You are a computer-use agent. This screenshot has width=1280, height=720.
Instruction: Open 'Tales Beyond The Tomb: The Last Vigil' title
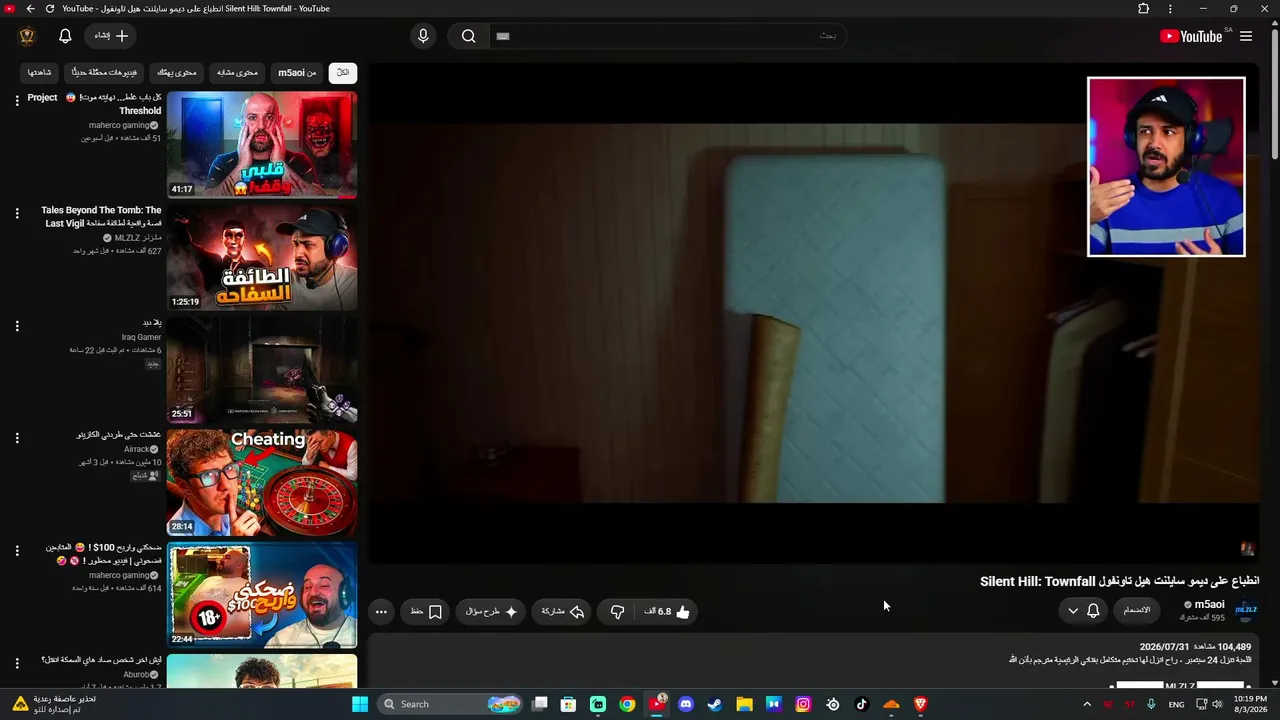101,217
